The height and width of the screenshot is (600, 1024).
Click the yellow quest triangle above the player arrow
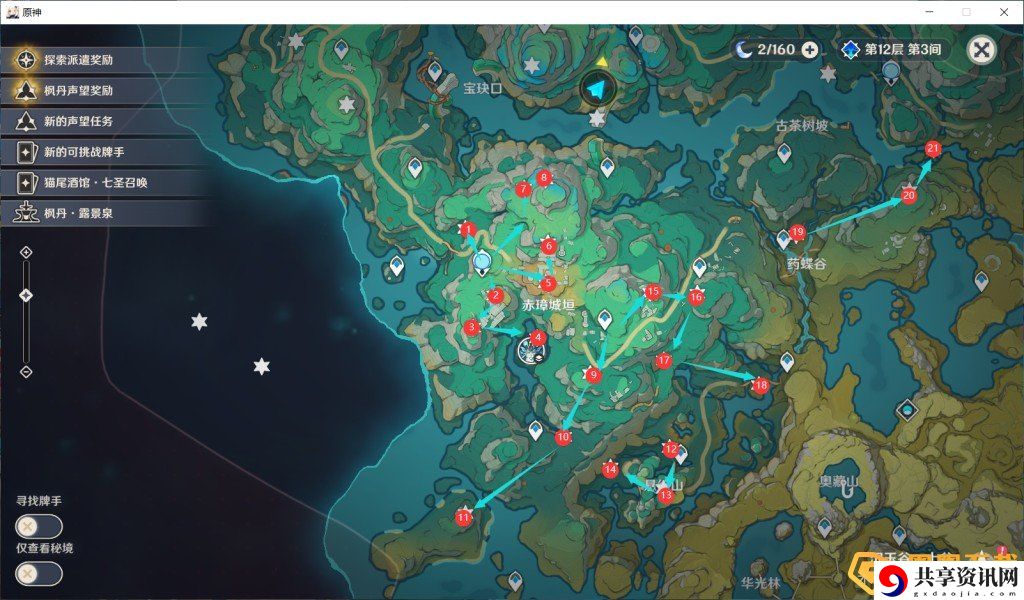tap(602, 63)
